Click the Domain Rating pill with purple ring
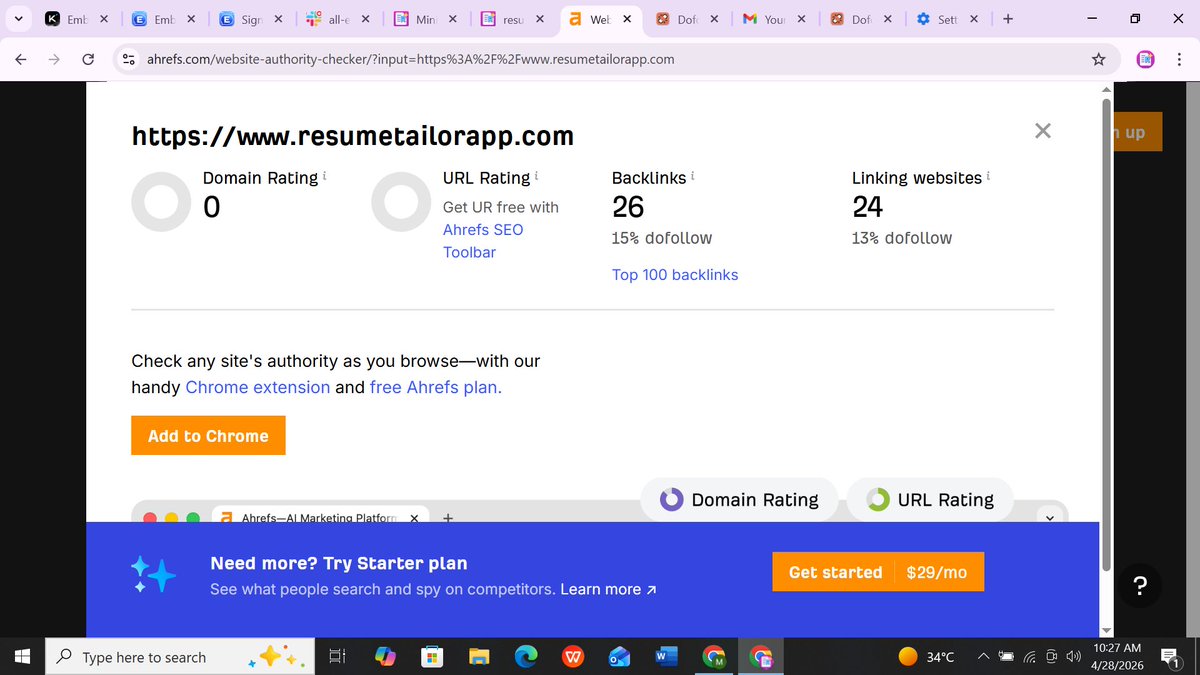1200x675 pixels. [740, 500]
